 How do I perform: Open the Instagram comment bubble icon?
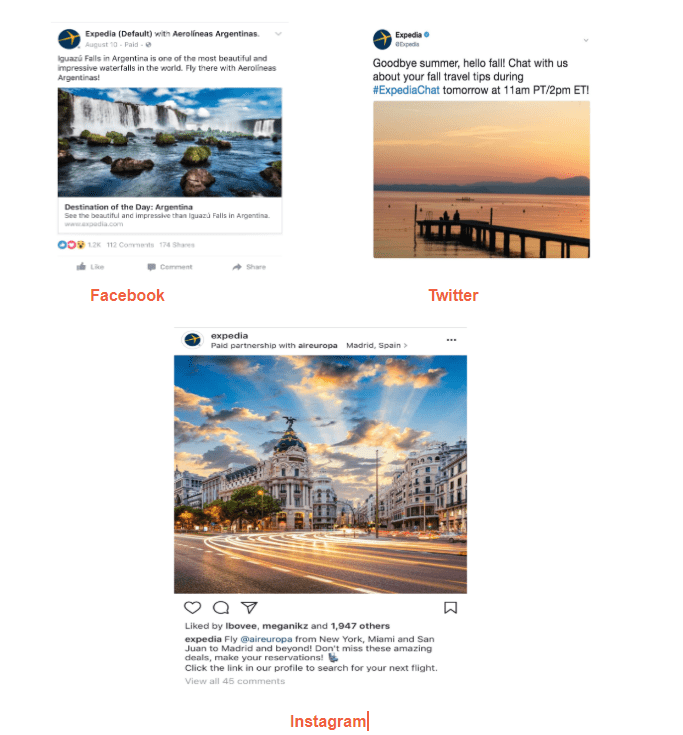[221, 608]
